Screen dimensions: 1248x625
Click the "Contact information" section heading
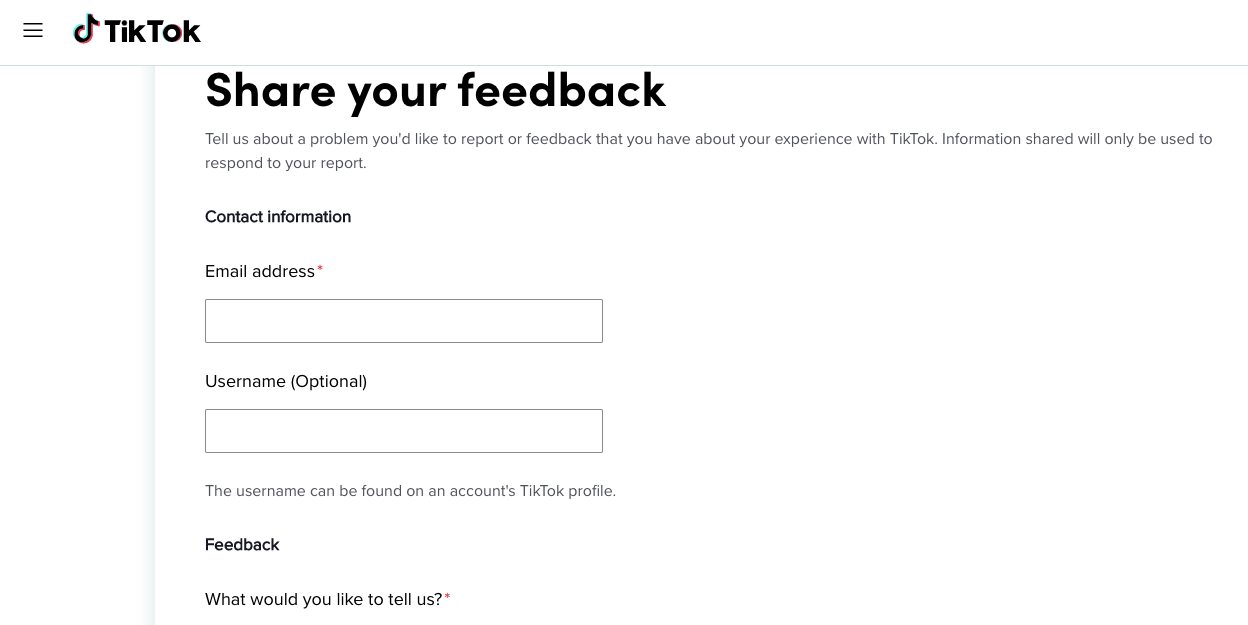pos(278,217)
